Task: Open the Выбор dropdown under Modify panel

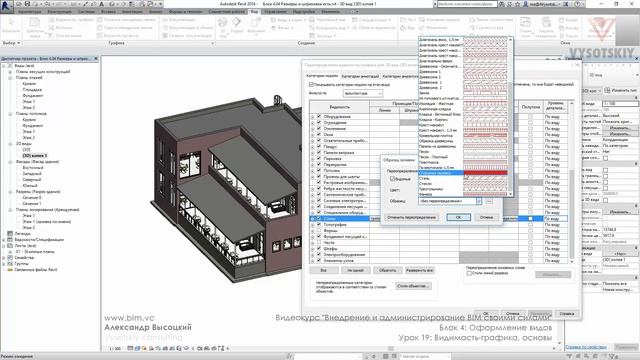Action: click(x=11, y=43)
